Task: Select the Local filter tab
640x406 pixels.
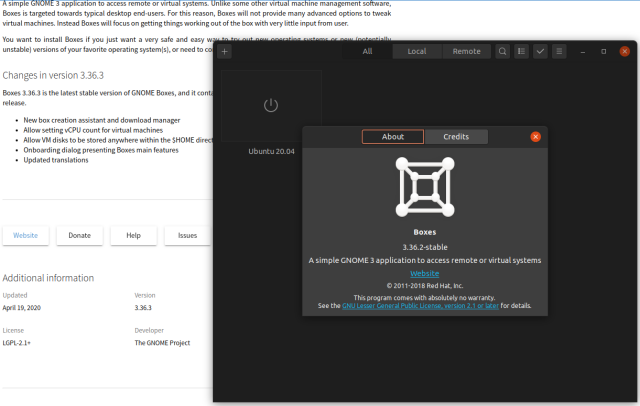Action: 417,51
